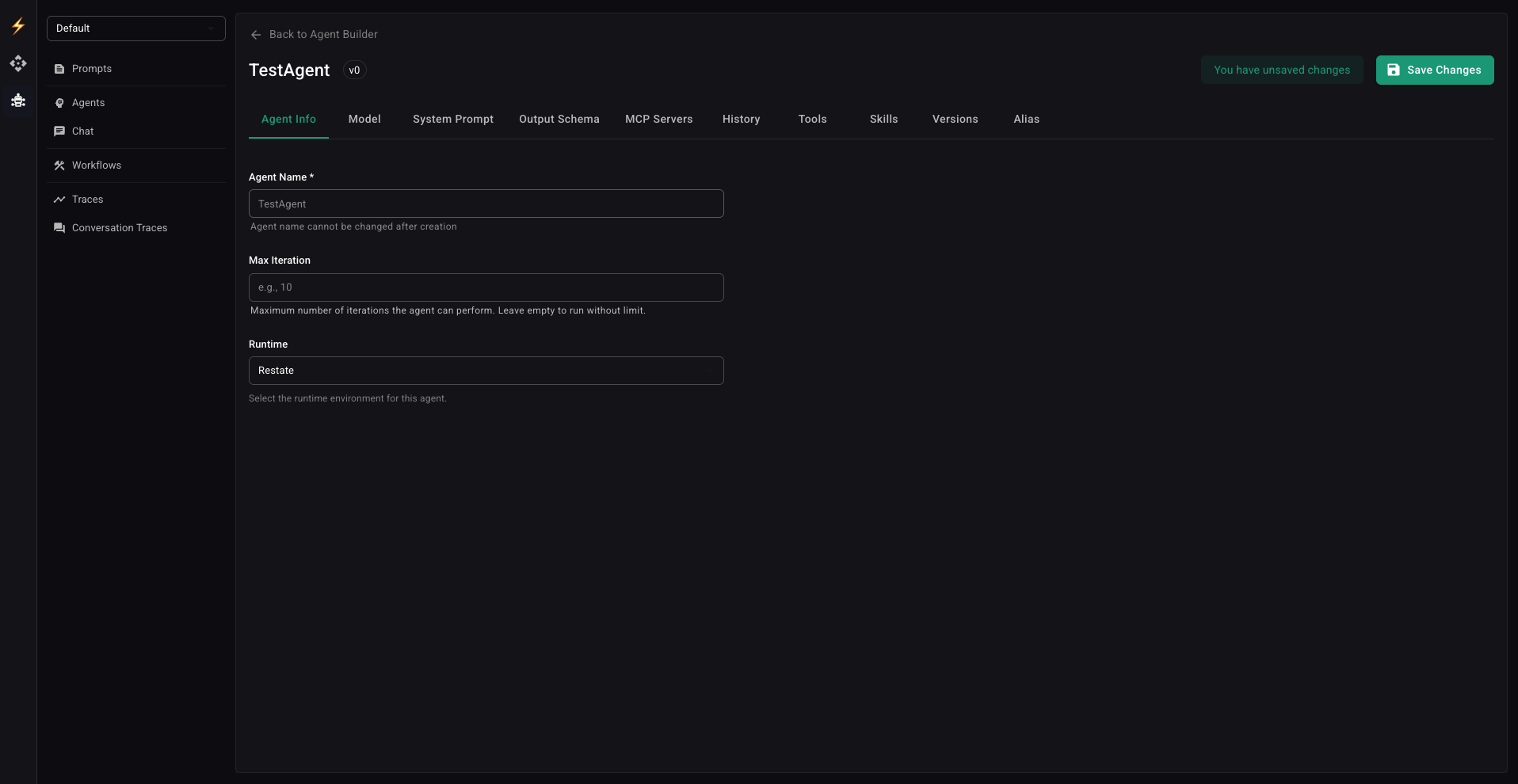This screenshot has height=784, width=1518.
Task: Click the back arrow next to Back to Agent Builder
Action: click(255, 35)
